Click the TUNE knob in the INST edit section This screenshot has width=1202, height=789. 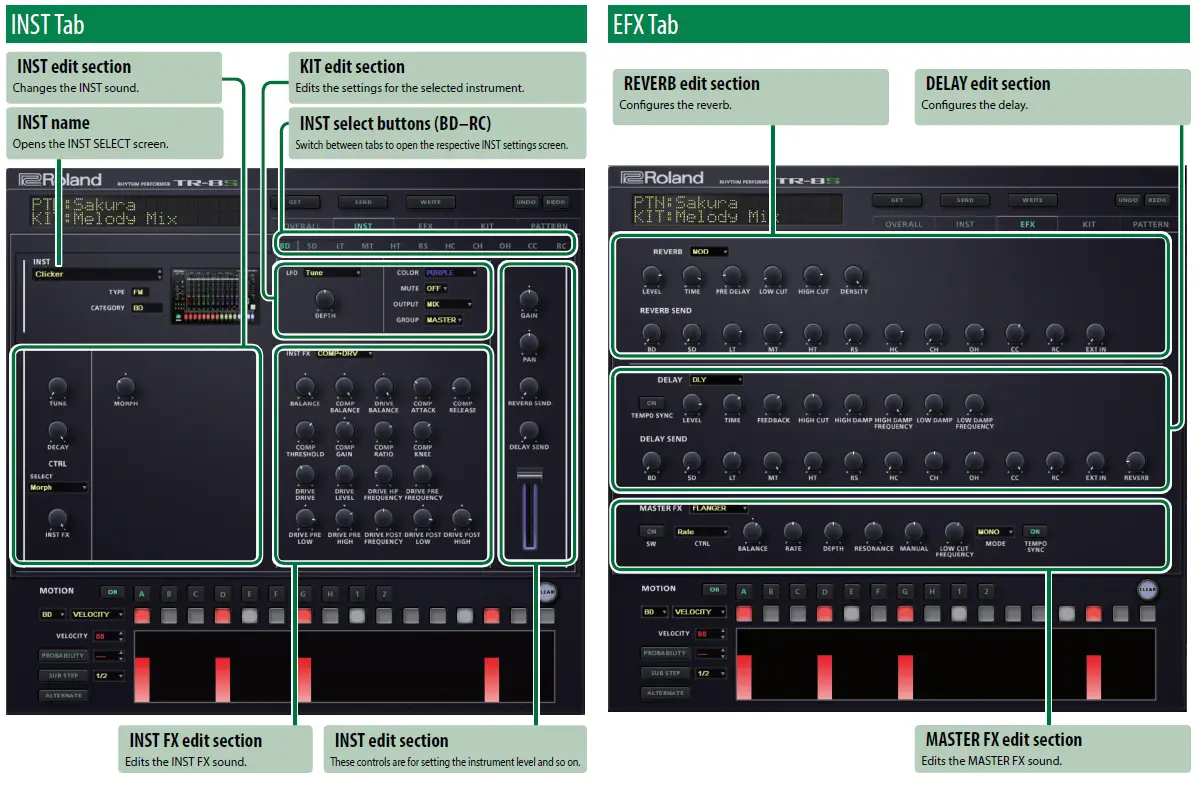[x=57, y=388]
